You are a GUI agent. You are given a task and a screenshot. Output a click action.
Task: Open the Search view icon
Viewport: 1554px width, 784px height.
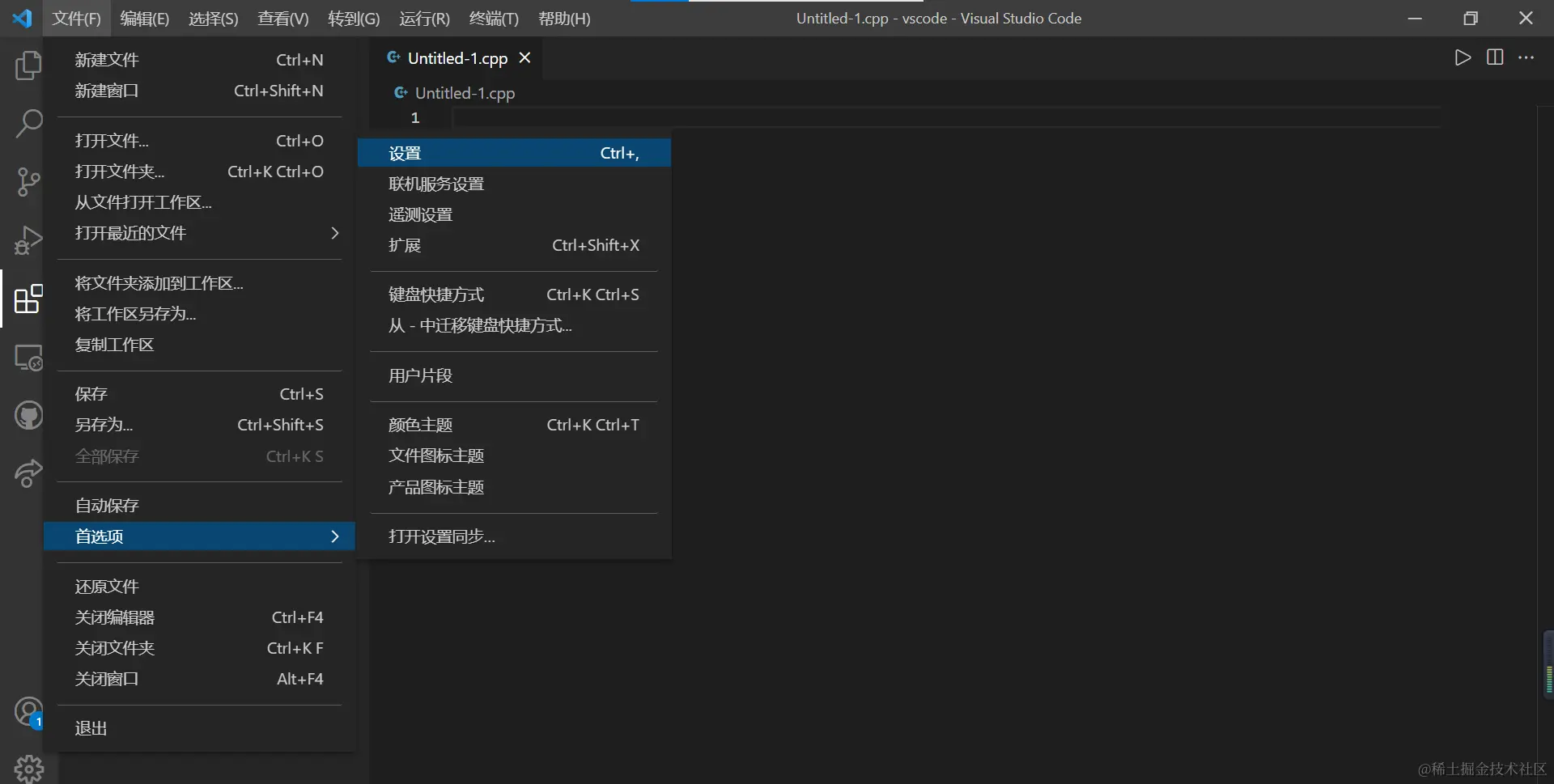[28, 124]
